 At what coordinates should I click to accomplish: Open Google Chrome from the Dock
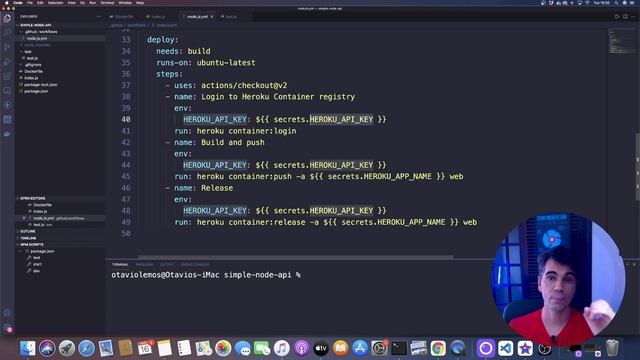(438, 348)
